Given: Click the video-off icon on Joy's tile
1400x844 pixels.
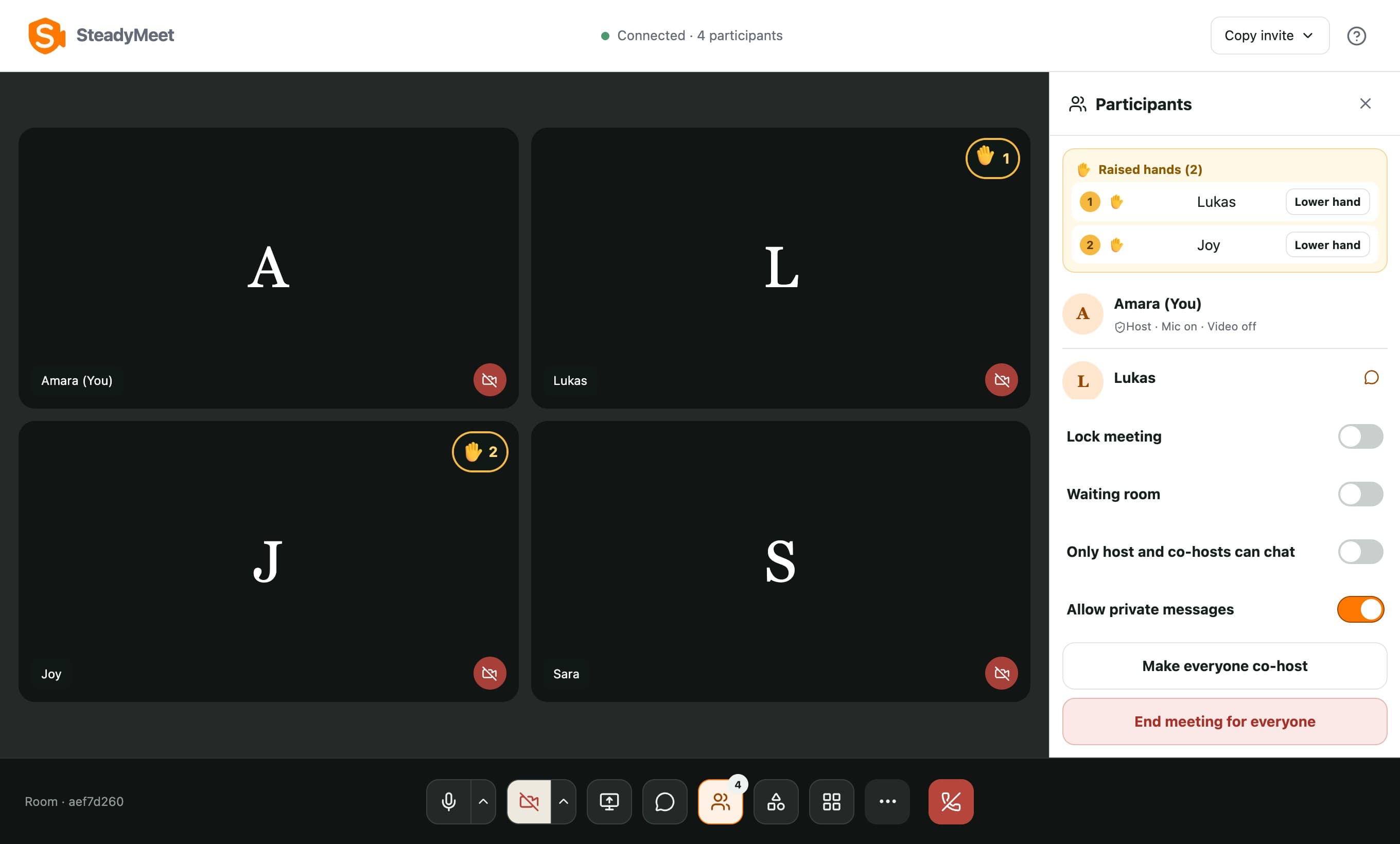Looking at the screenshot, I should tap(490, 673).
